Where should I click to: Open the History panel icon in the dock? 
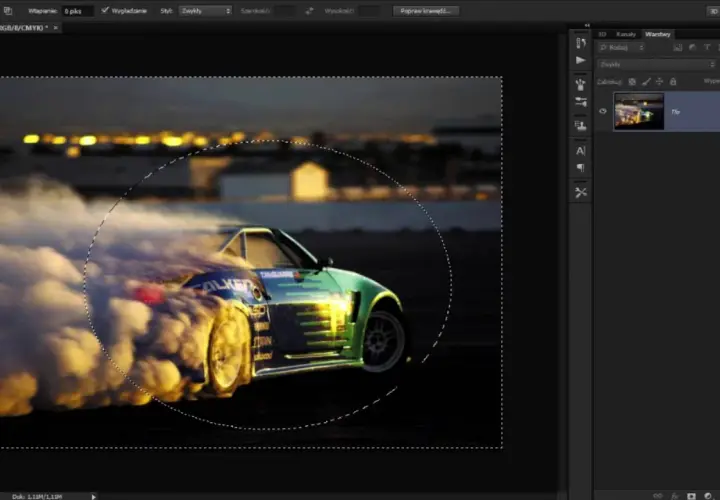click(581, 43)
